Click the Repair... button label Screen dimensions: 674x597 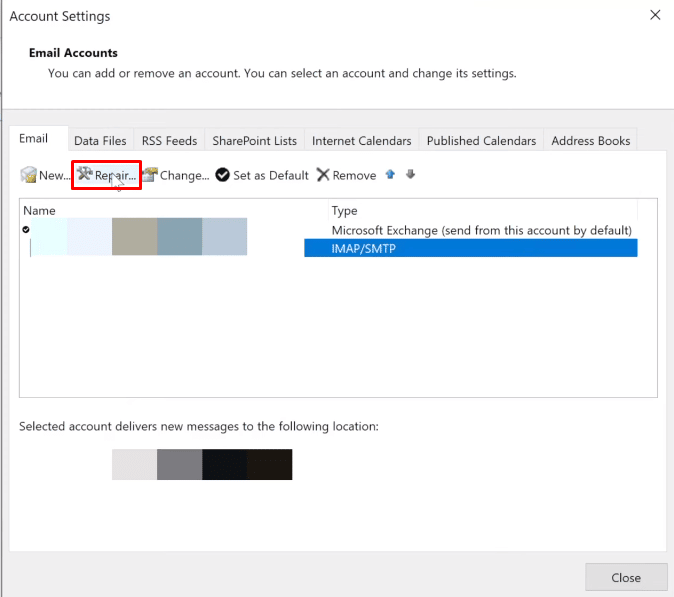pos(115,175)
